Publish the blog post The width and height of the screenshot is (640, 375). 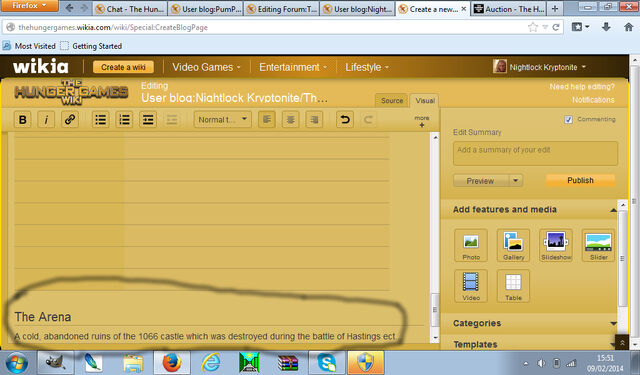(580, 180)
